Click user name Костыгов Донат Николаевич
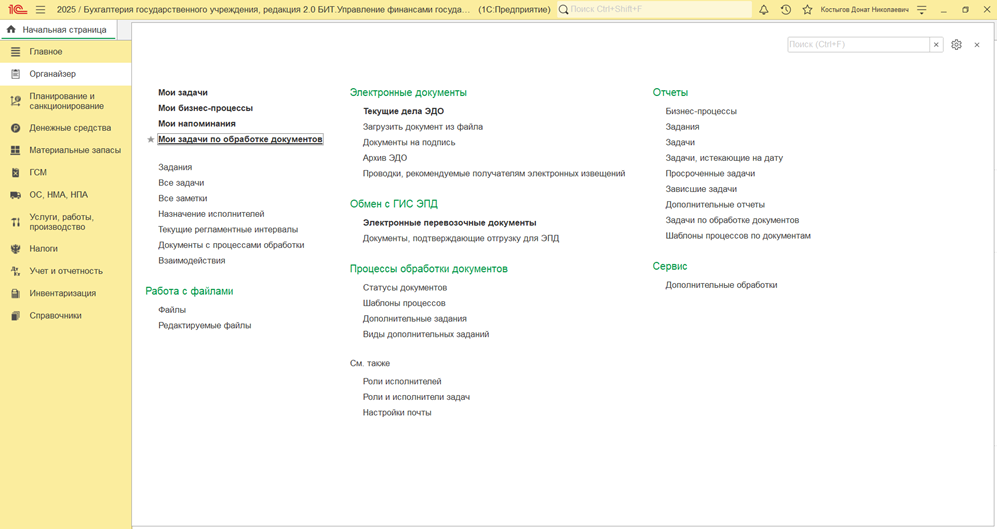The image size is (997, 529). coord(864,10)
